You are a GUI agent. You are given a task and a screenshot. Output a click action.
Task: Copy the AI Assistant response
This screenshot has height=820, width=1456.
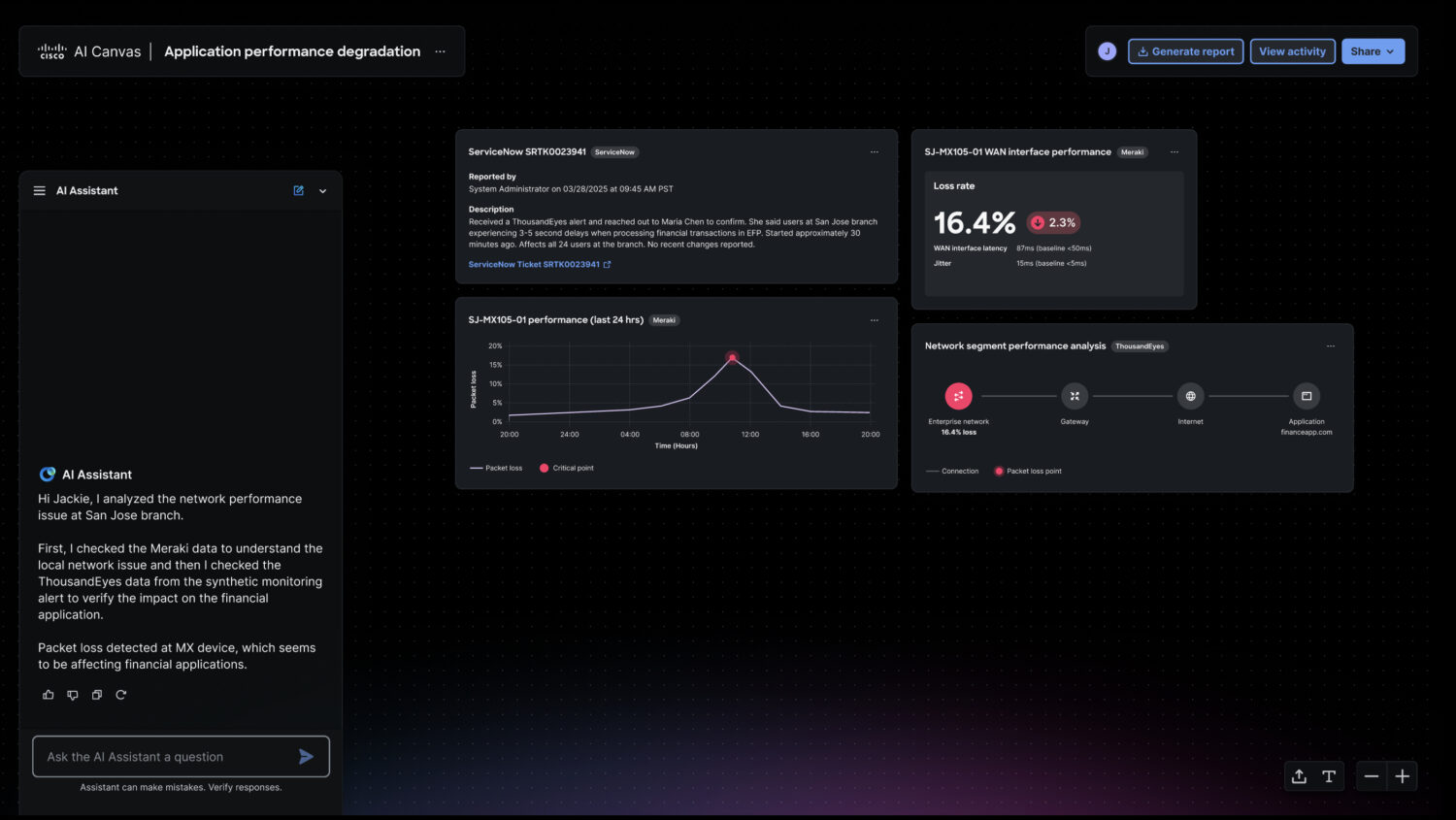pos(97,695)
